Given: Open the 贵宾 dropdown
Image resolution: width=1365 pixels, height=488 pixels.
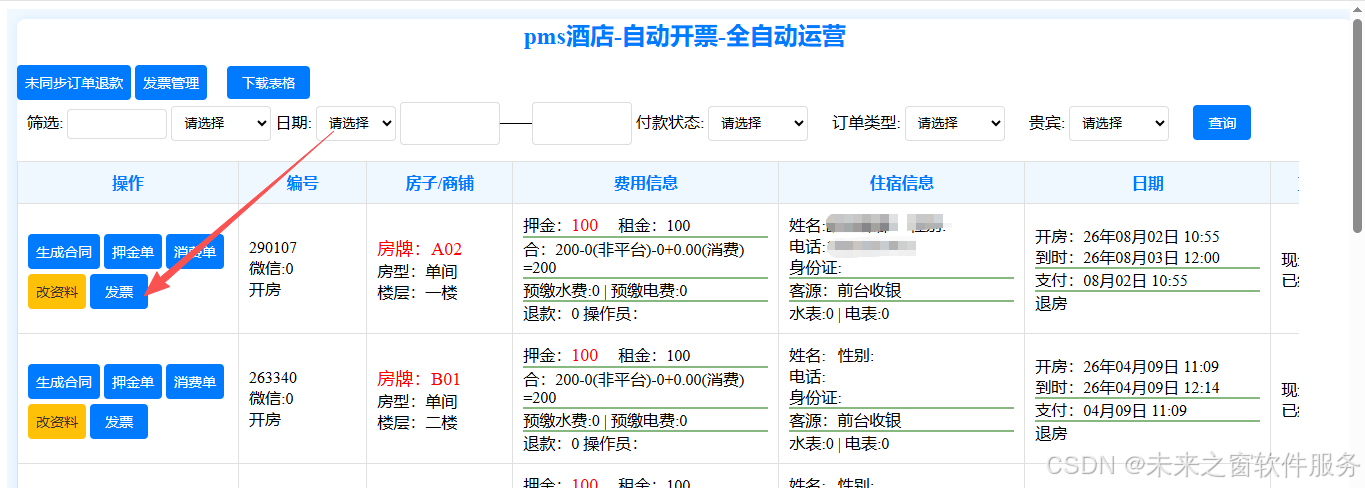Looking at the screenshot, I should 1119,123.
